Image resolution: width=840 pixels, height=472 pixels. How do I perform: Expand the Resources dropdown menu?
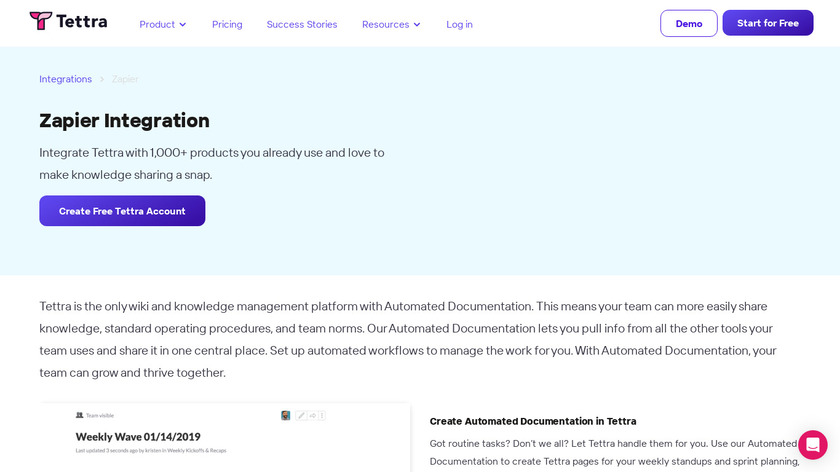[391, 24]
